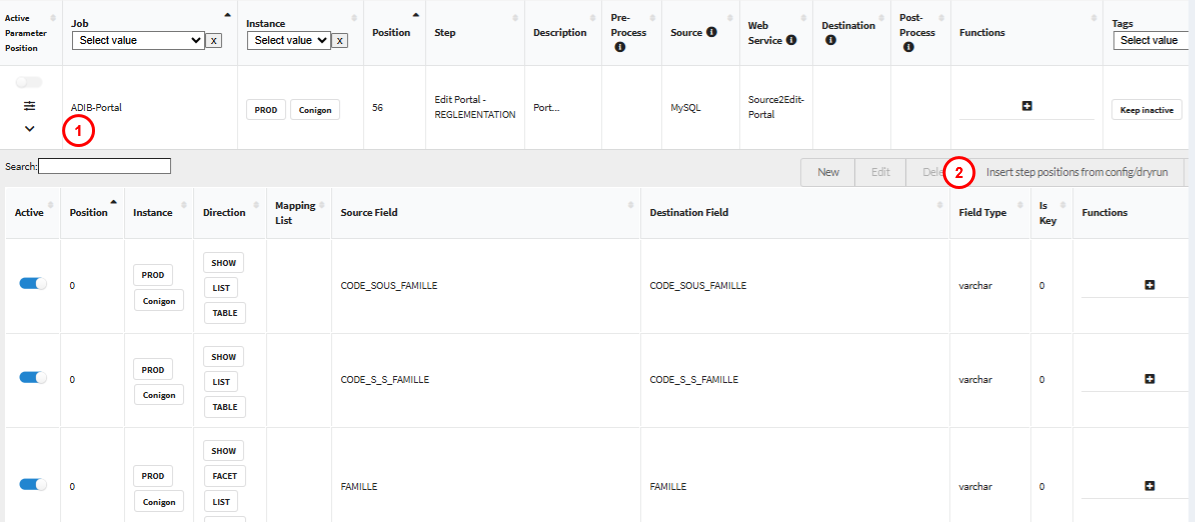Click the Destination column info icon
This screenshot has width=1195, height=522.
(x=829, y=40)
